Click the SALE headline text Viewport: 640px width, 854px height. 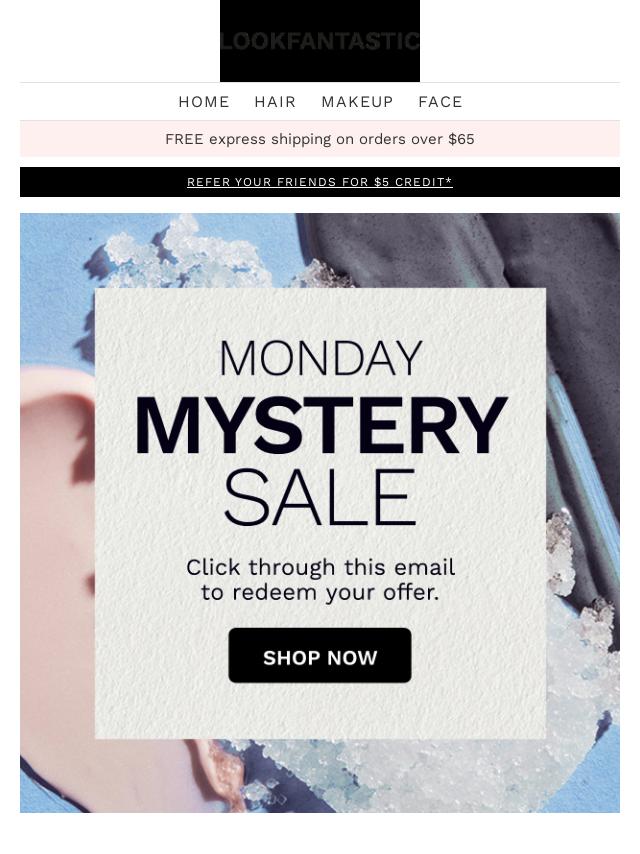320,497
